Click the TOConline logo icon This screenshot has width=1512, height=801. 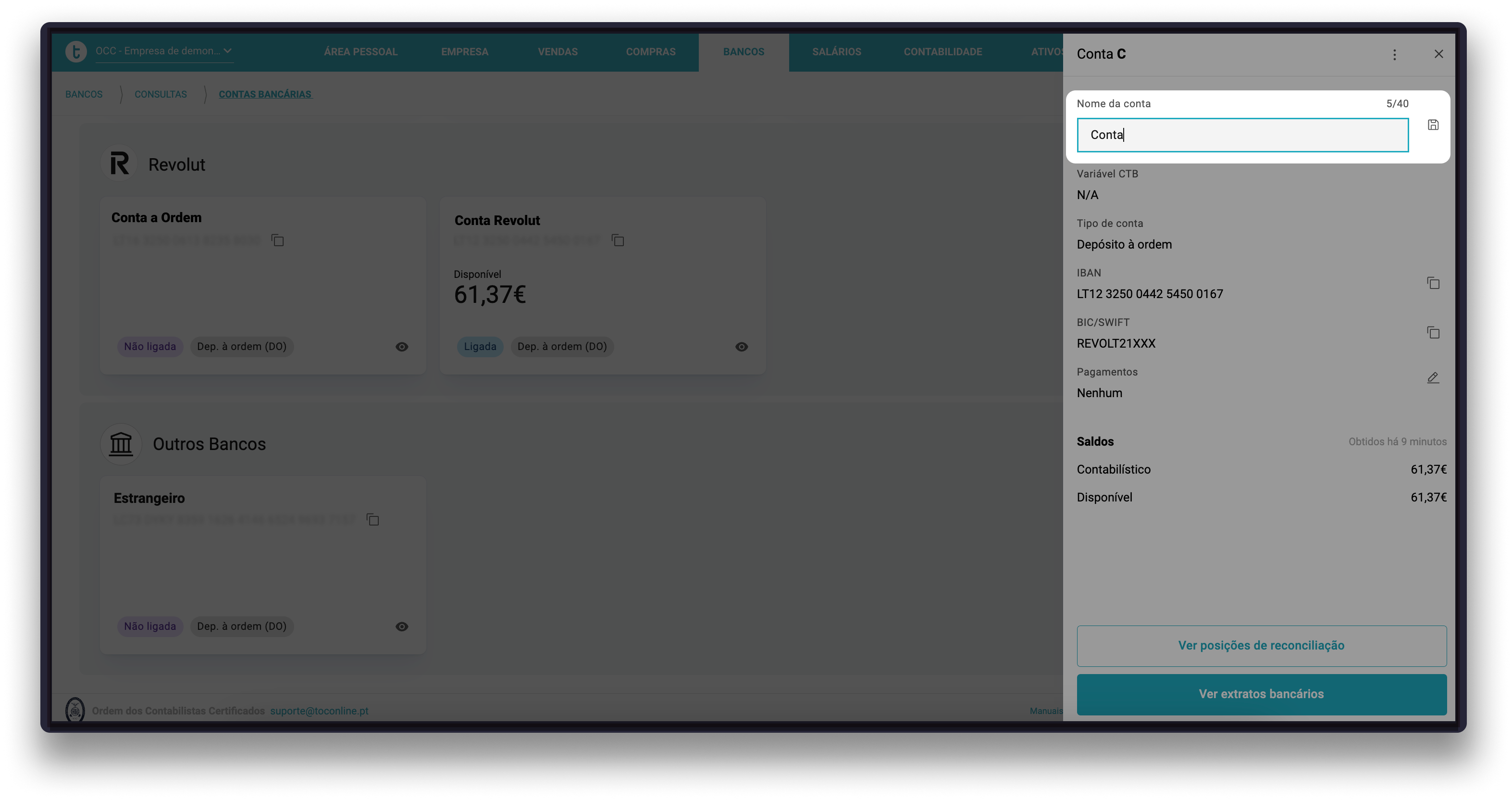point(76,51)
